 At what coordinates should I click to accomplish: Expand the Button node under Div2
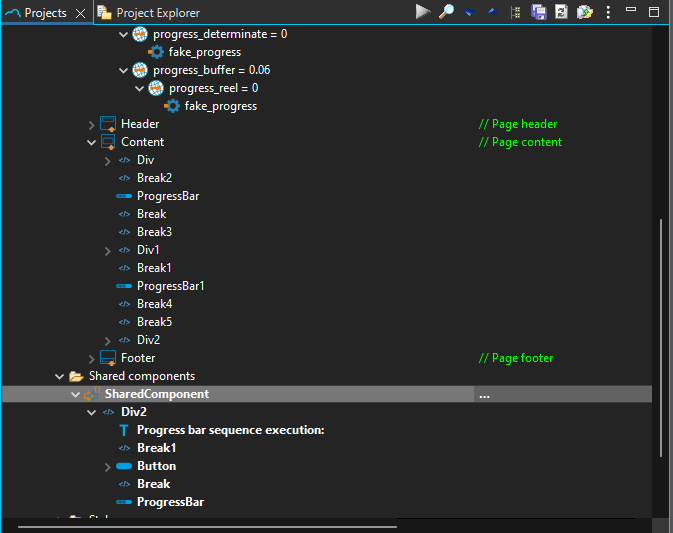pos(108,466)
